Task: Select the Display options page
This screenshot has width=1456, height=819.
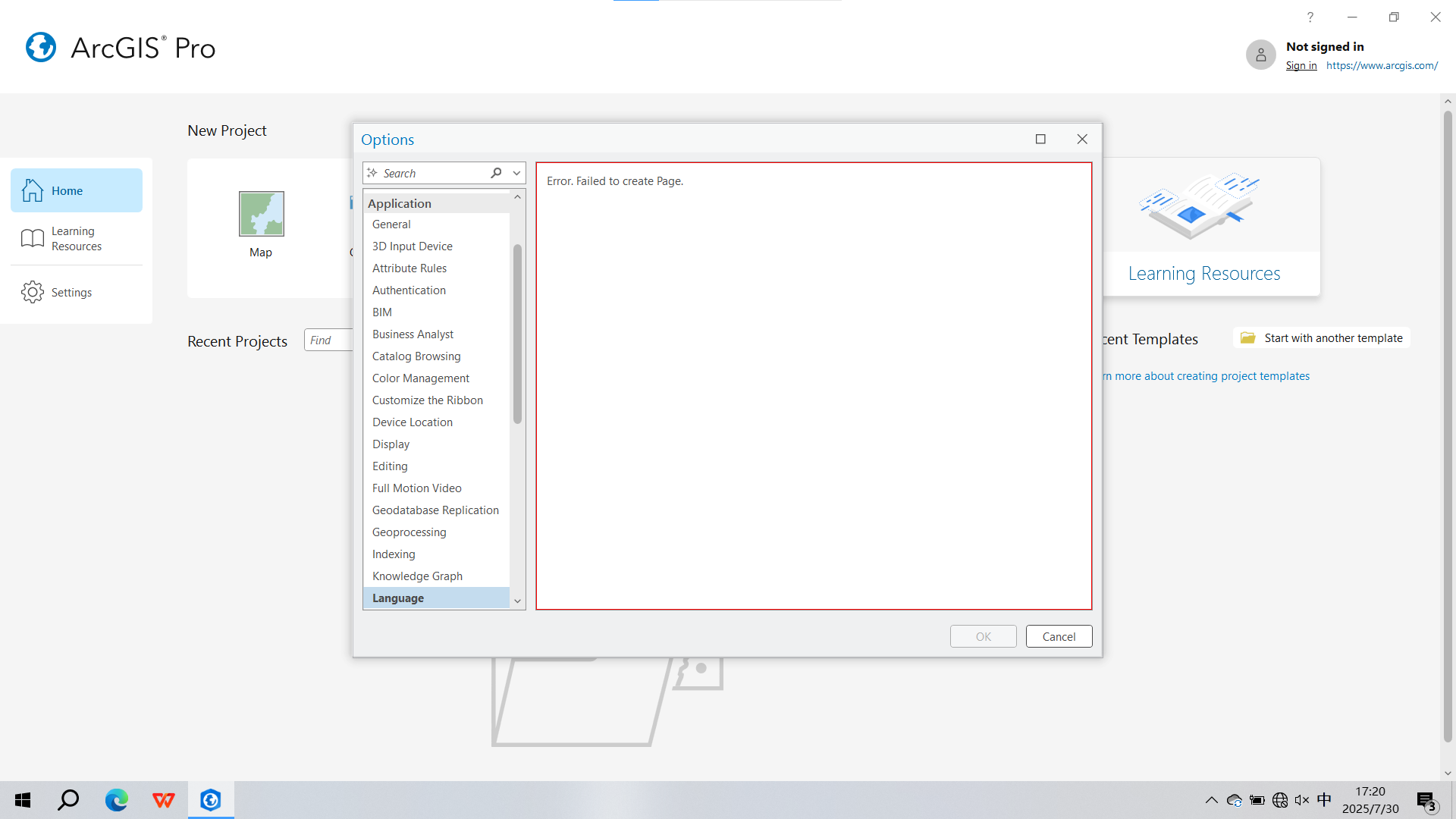Action: [391, 444]
